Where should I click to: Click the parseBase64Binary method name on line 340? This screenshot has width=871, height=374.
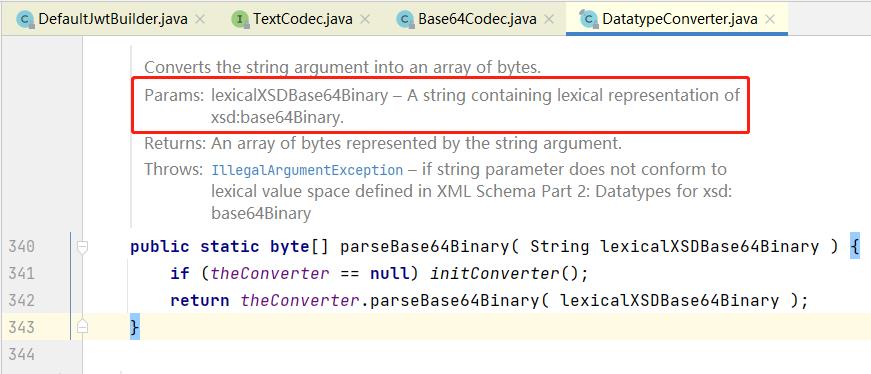tap(424, 246)
